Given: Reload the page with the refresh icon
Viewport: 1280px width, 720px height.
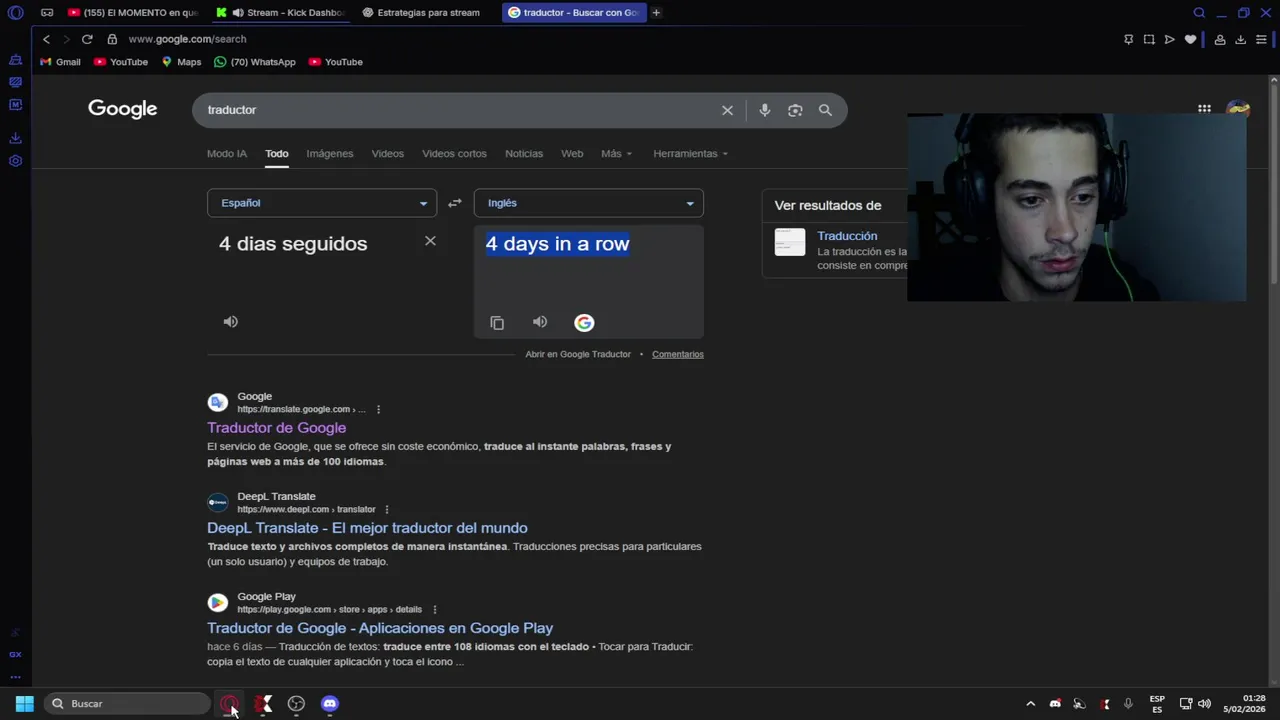Looking at the screenshot, I should coord(87,39).
